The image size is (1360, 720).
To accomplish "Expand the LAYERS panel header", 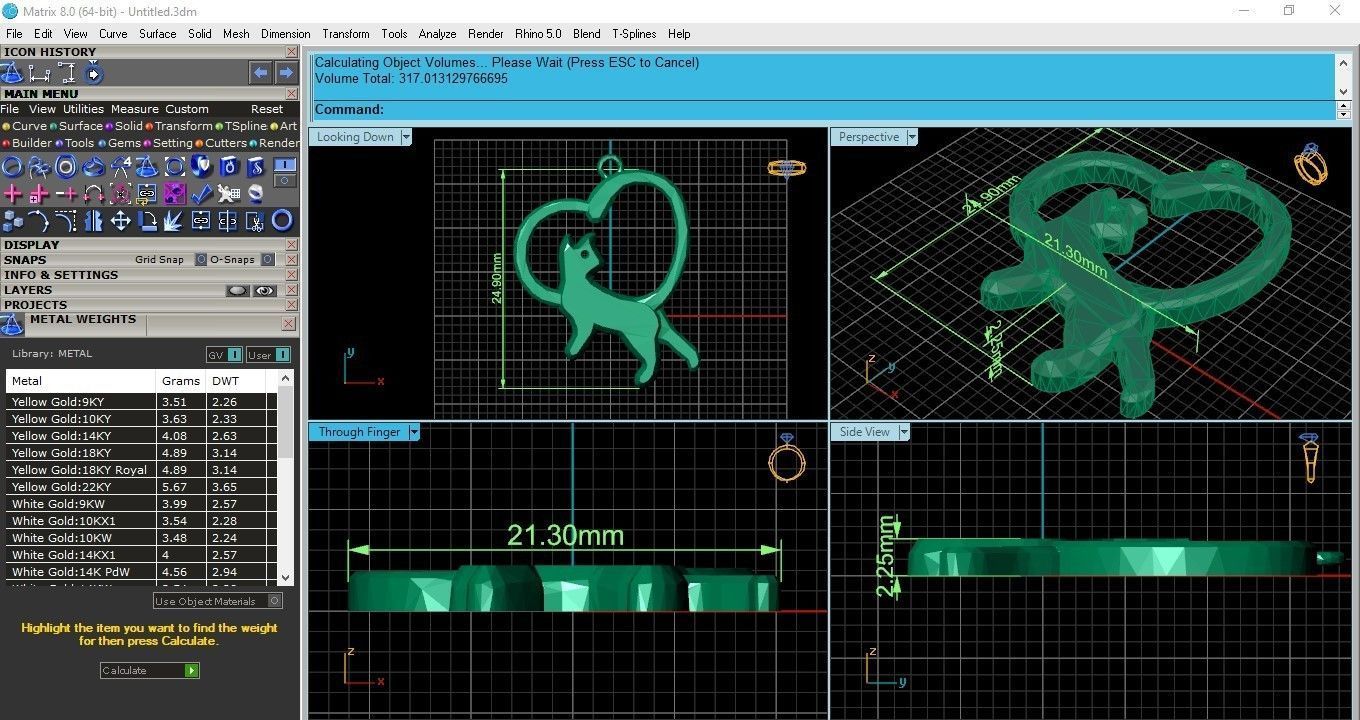I will click(x=149, y=290).
